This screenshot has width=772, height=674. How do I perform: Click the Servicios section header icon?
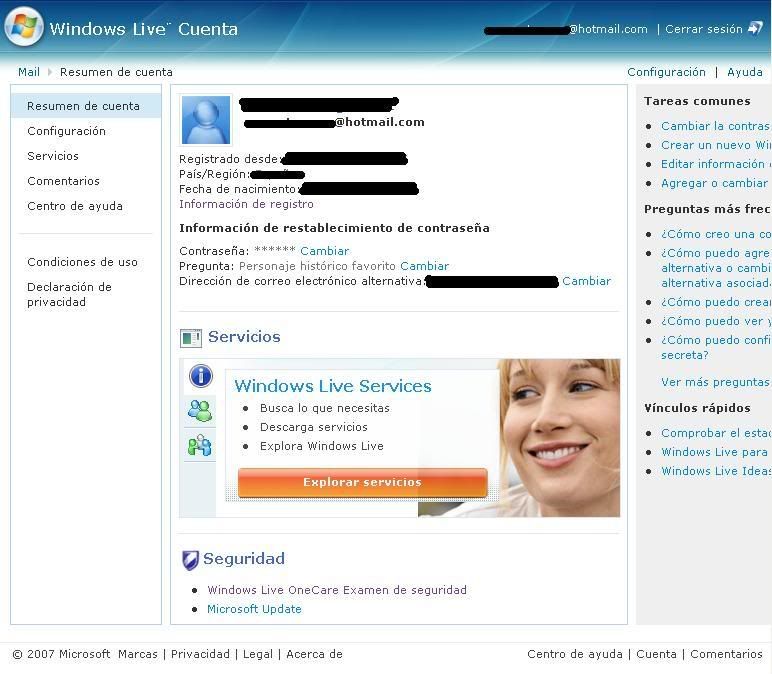(190, 338)
